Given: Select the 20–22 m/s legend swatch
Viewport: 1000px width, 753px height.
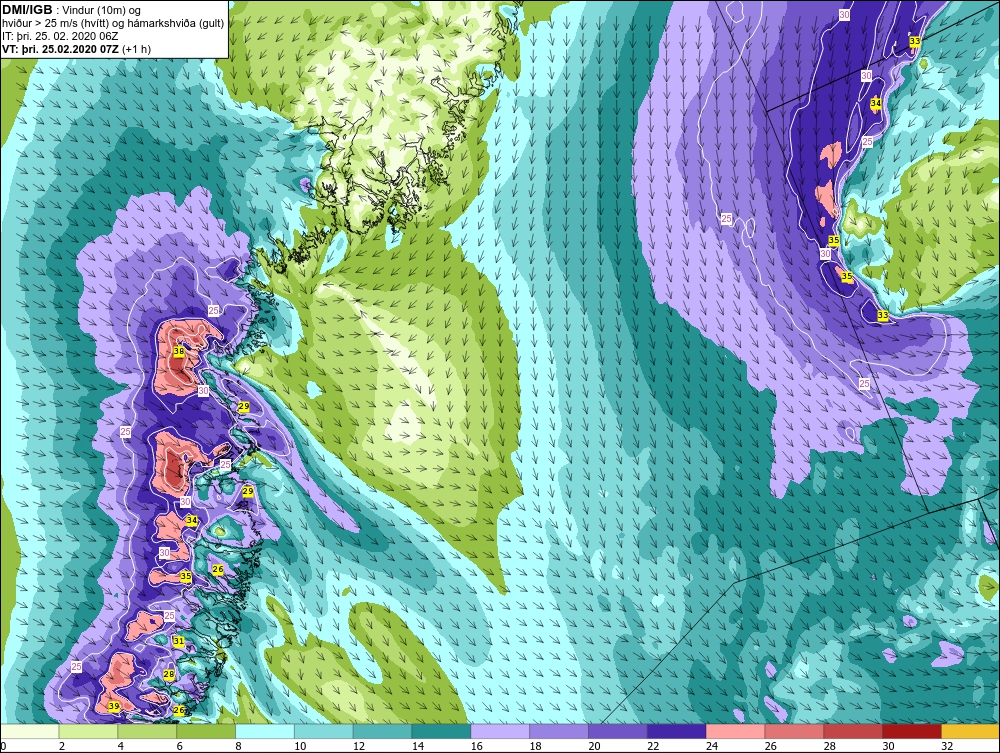Looking at the screenshot, I should coord(617,731).
